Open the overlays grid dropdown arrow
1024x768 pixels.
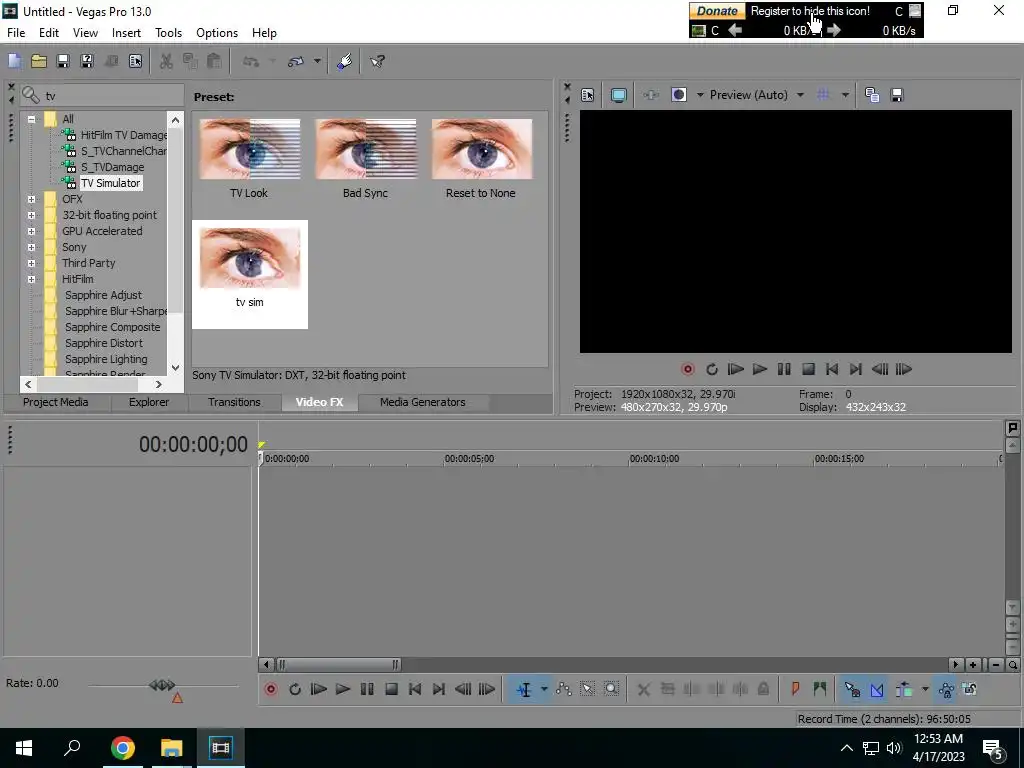point(845,95)
